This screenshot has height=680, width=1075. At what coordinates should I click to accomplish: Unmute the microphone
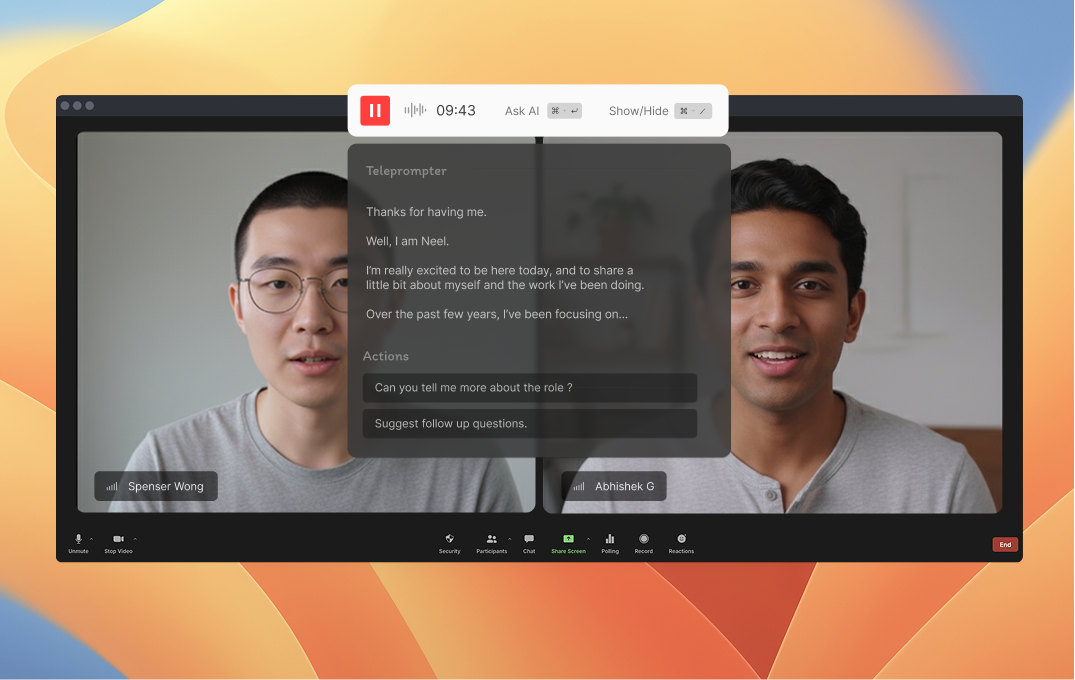(78, 544)
